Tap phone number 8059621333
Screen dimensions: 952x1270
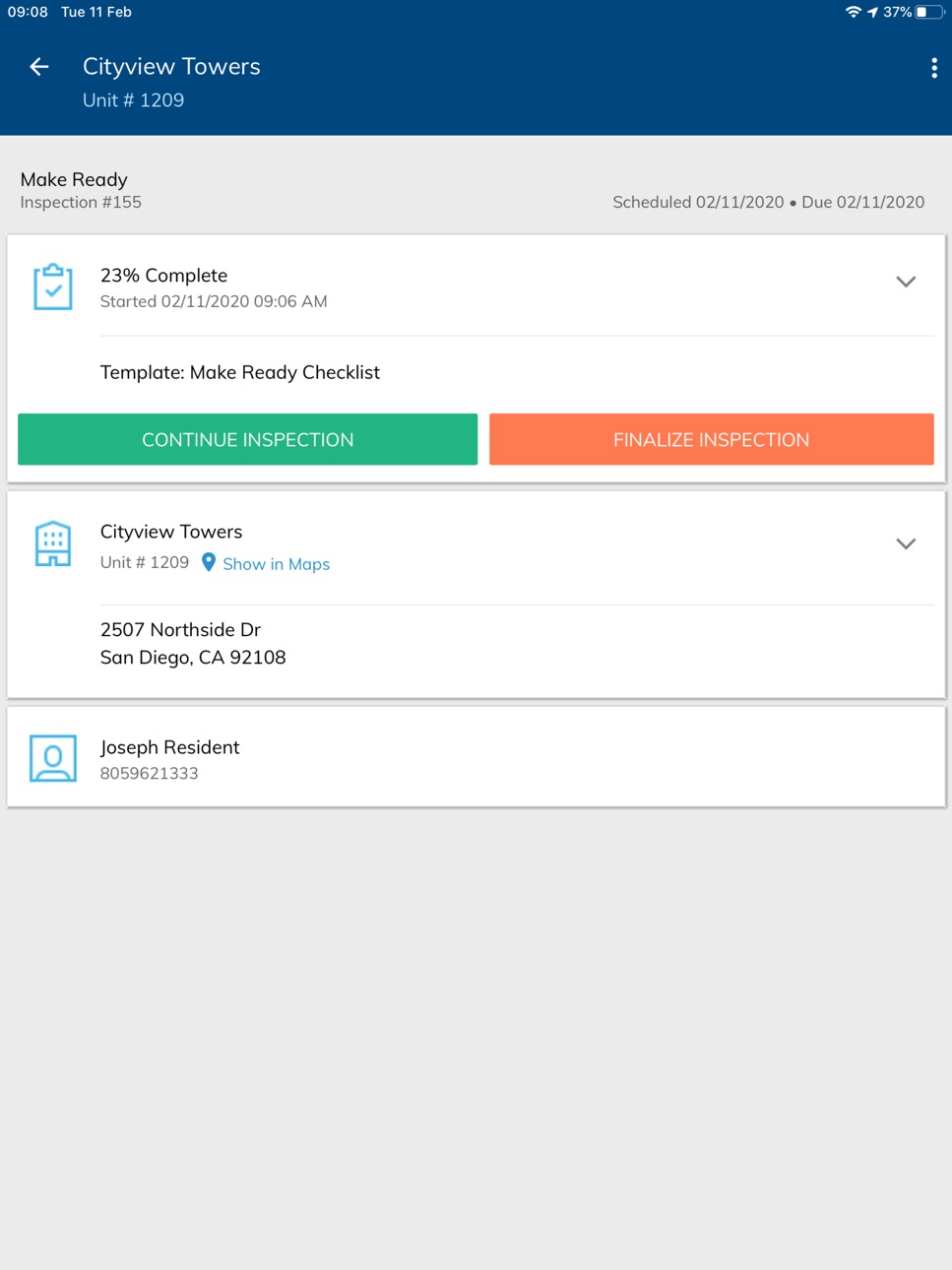pyautogui.click(x=149, y=773)
